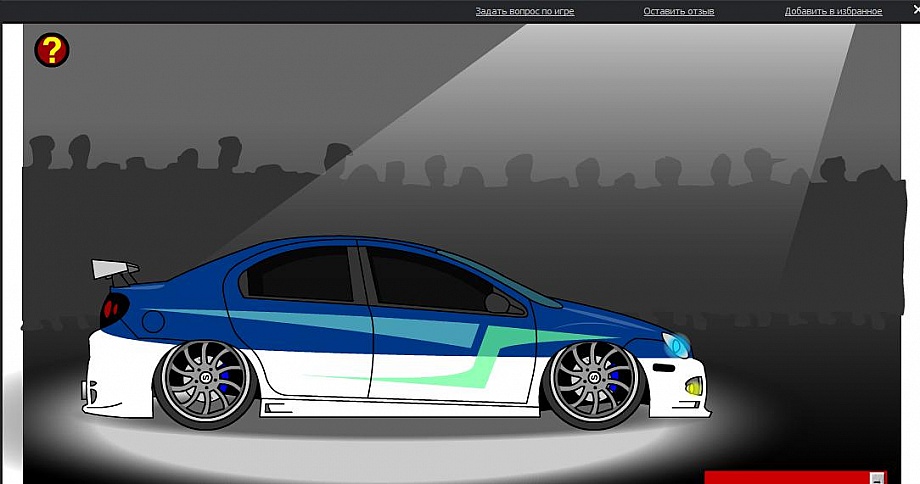Open the yellow question mark help icon

[x=52, y=50]
